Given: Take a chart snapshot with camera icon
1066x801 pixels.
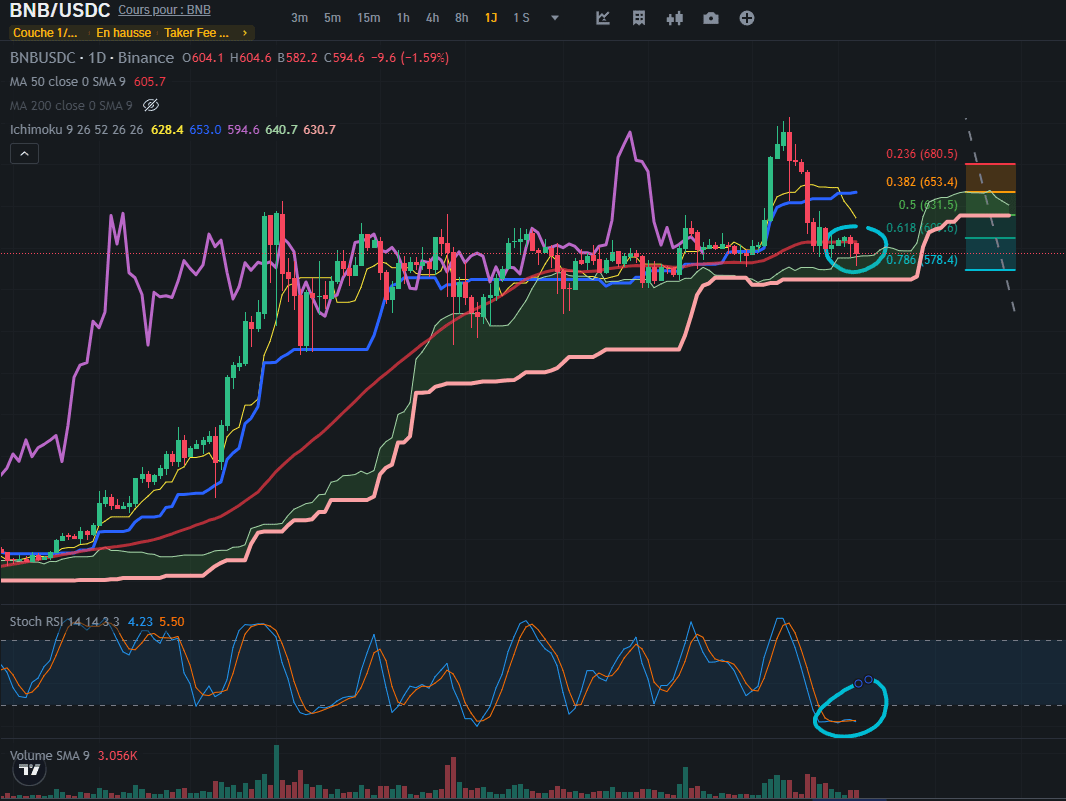Looking at the screenshot, I should [x=710, y=18].
